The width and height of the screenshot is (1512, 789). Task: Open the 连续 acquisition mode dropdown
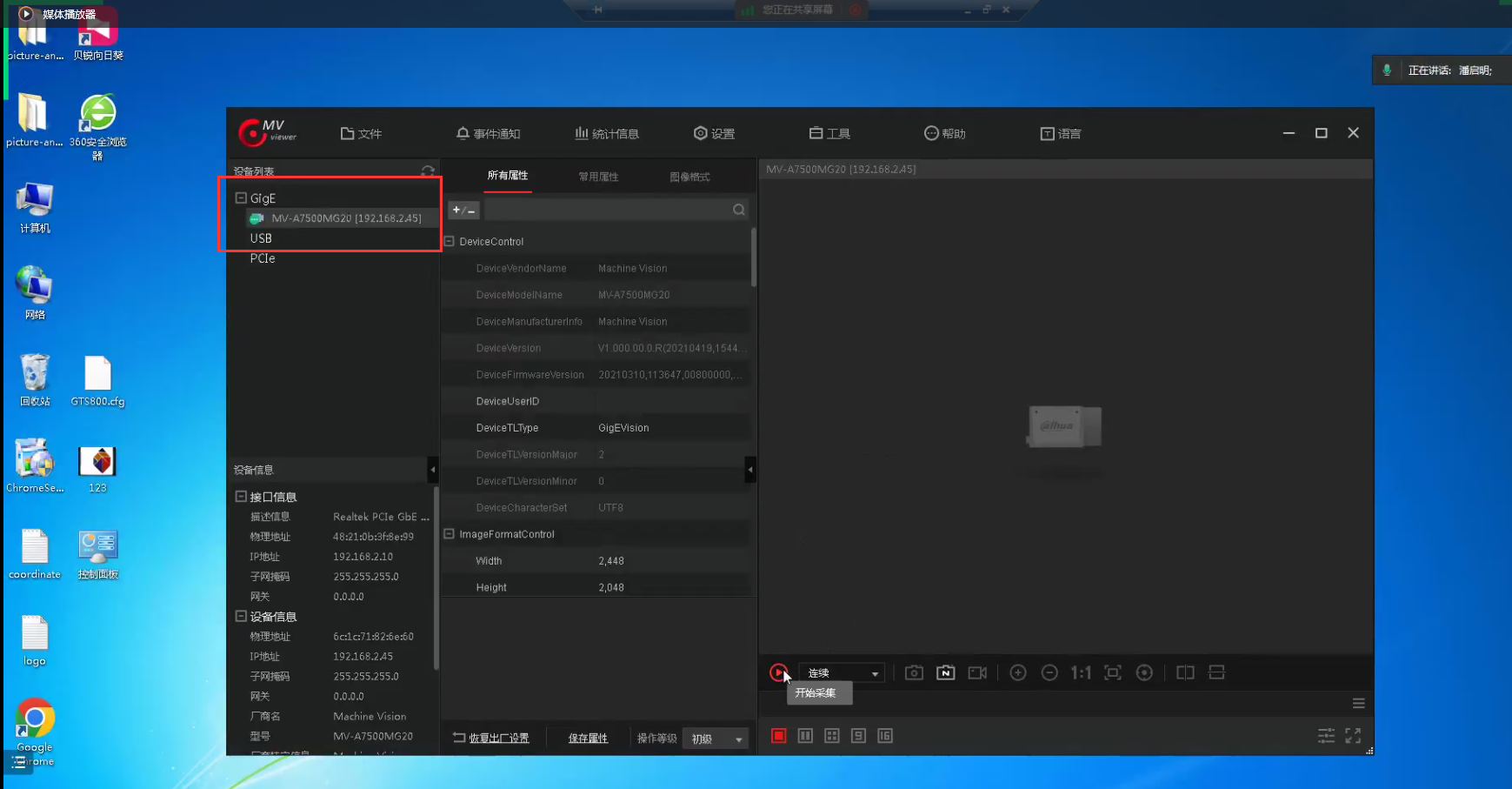842,673
